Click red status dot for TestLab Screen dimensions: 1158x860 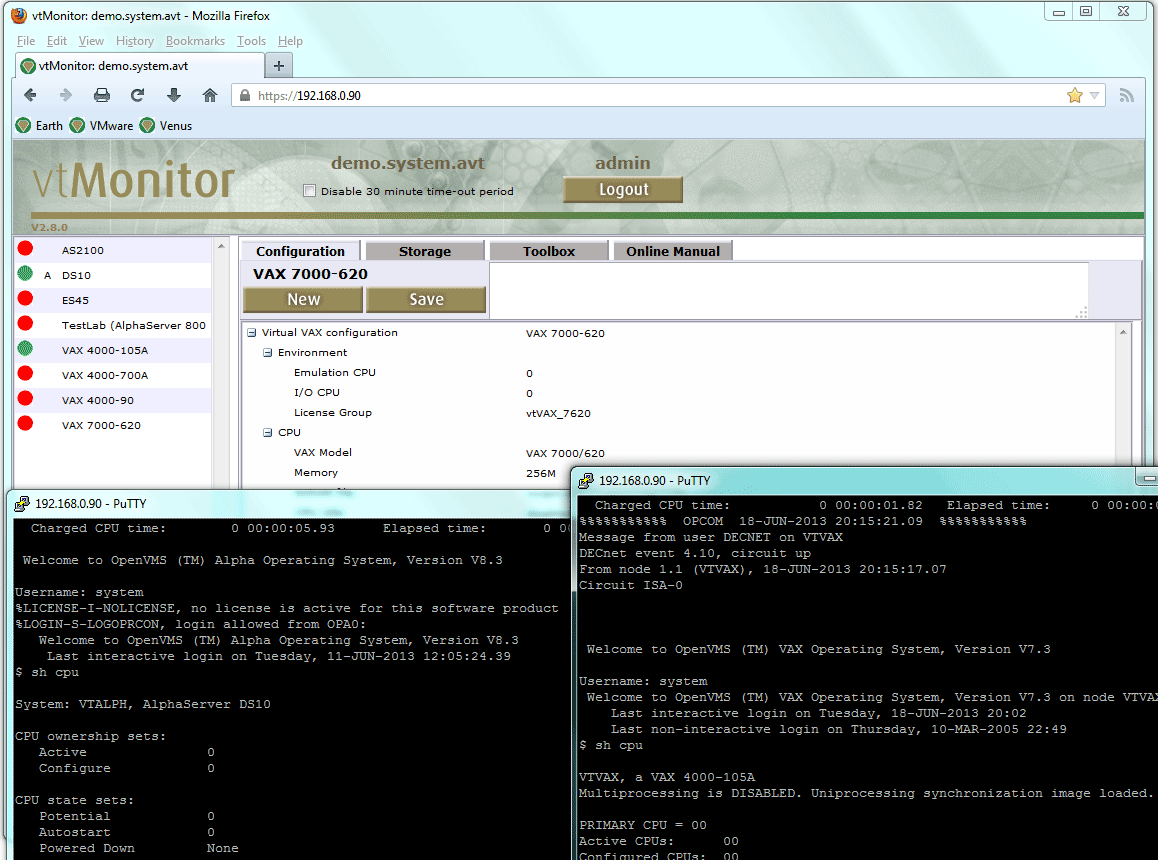click(26, 324)
